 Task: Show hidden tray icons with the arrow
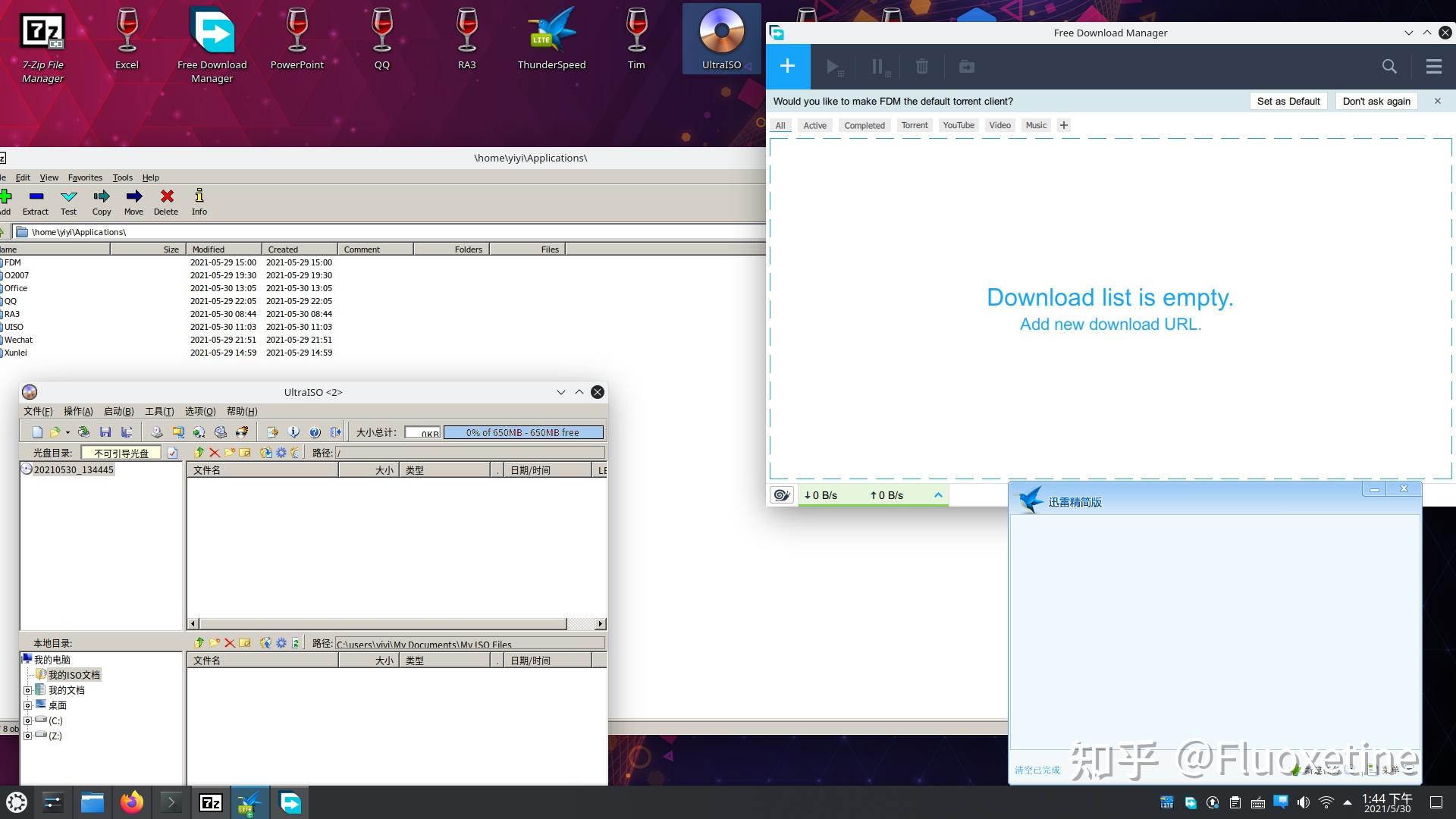(x=1348, y=802)
